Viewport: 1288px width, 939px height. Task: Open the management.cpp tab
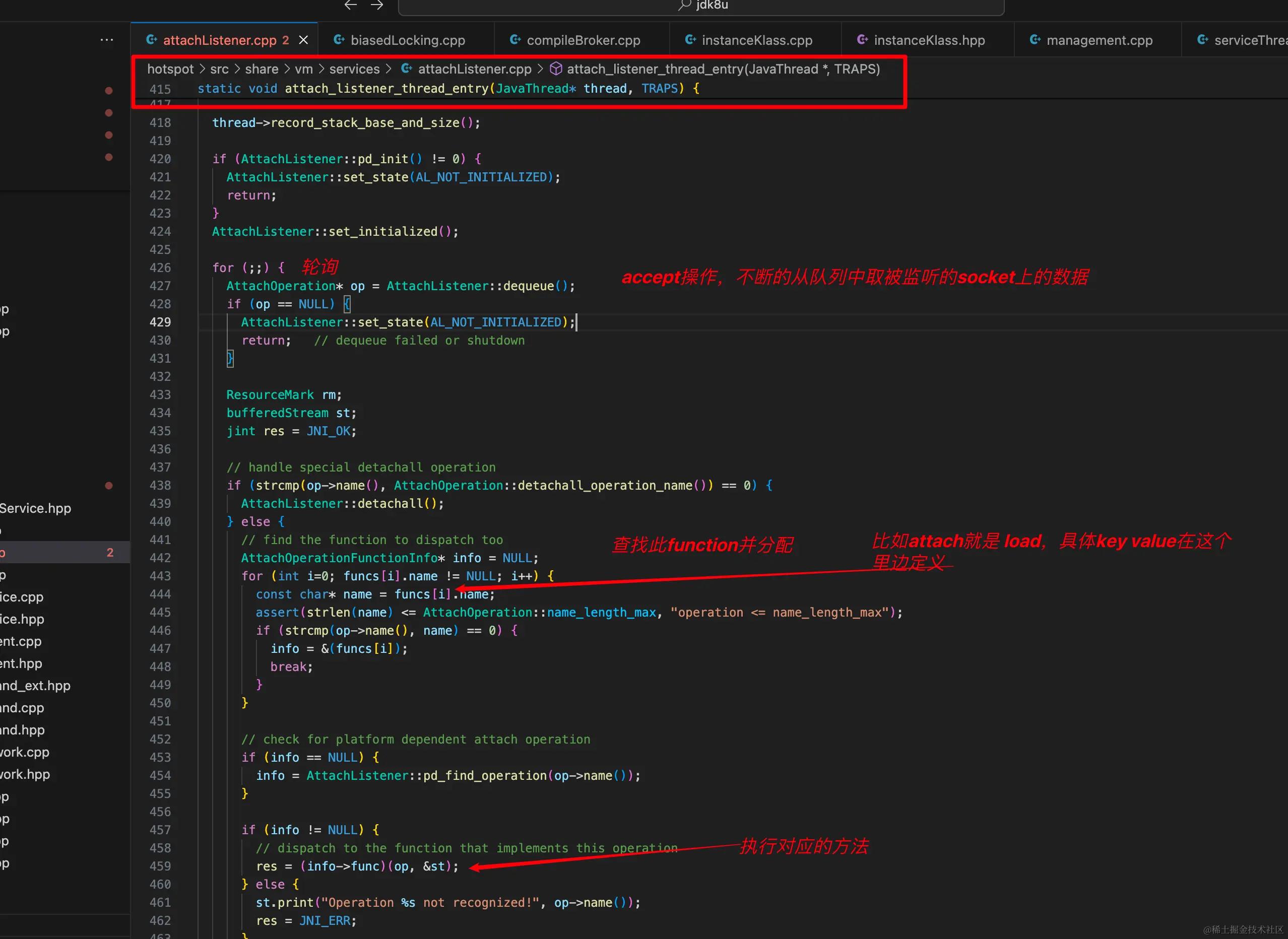click(x=1099, y=40)
